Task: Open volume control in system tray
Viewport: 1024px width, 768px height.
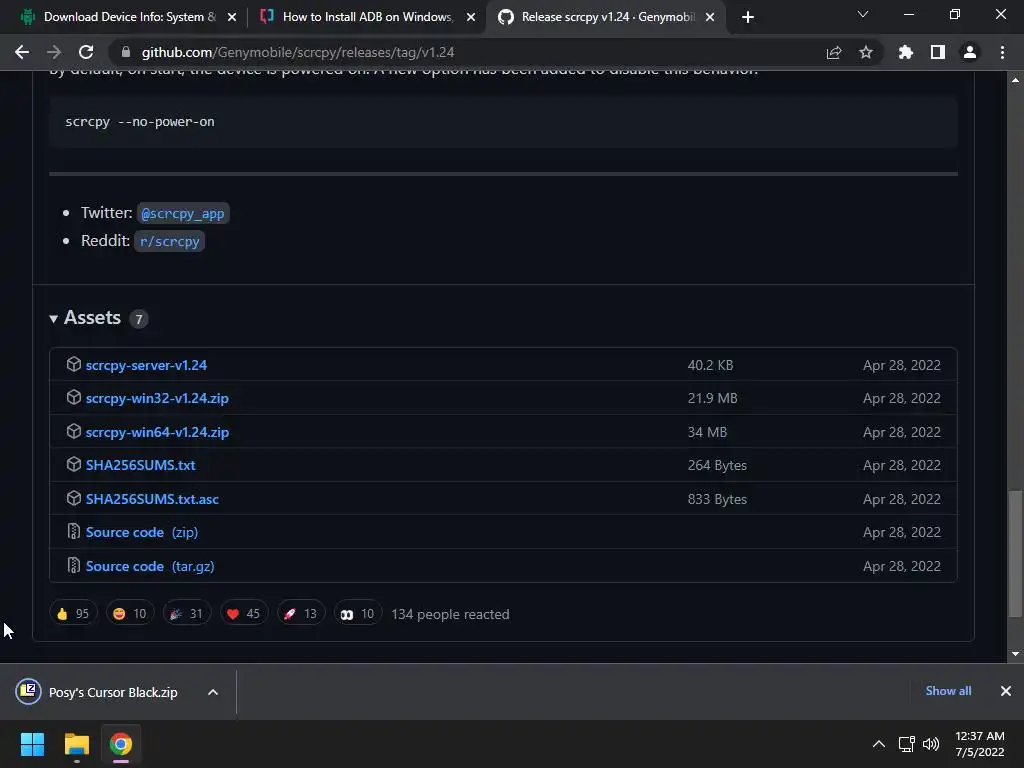Action: [931, 744]
